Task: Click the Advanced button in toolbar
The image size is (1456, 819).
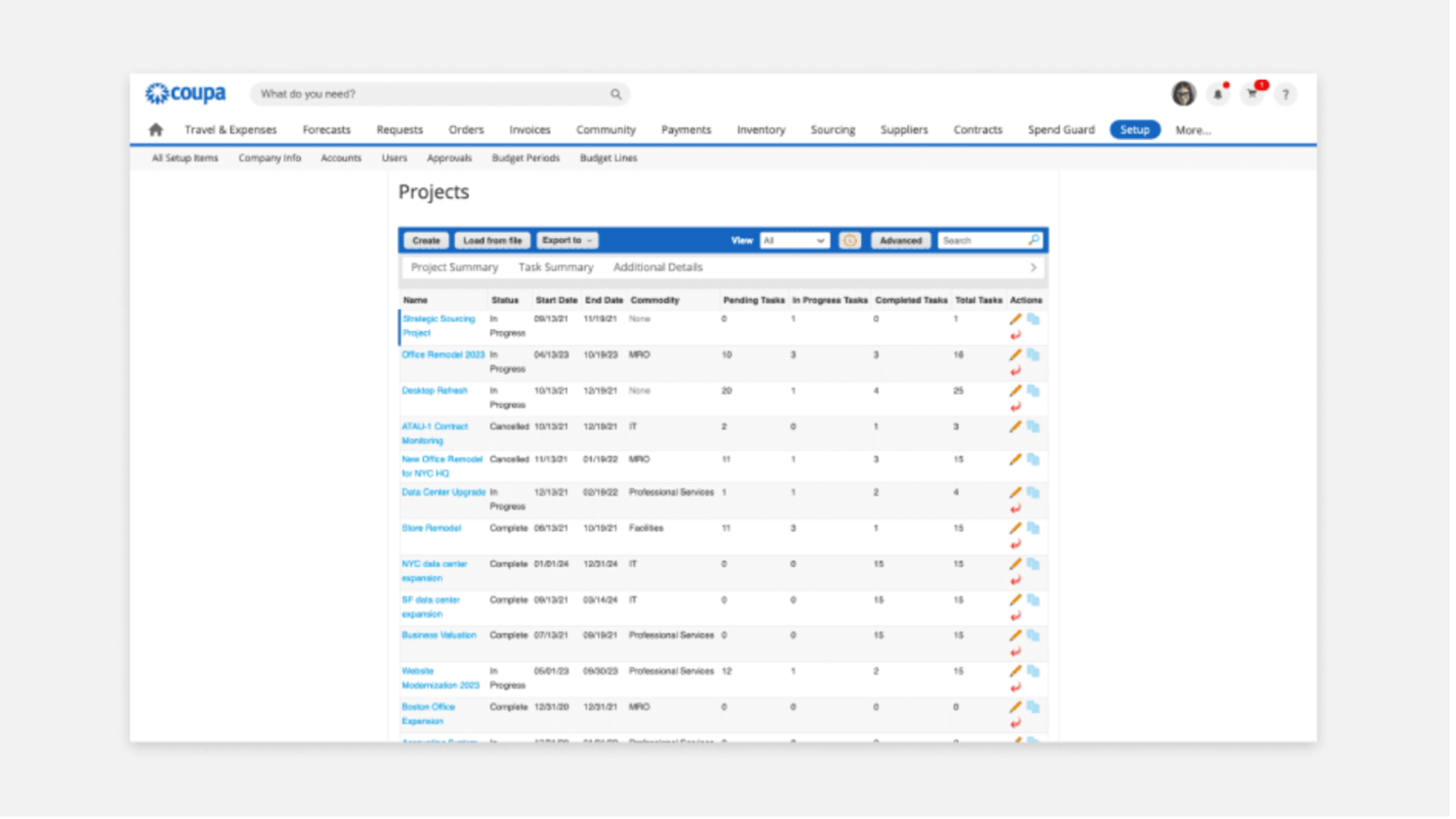Action: pyautogui.click(x=899, y=240)
